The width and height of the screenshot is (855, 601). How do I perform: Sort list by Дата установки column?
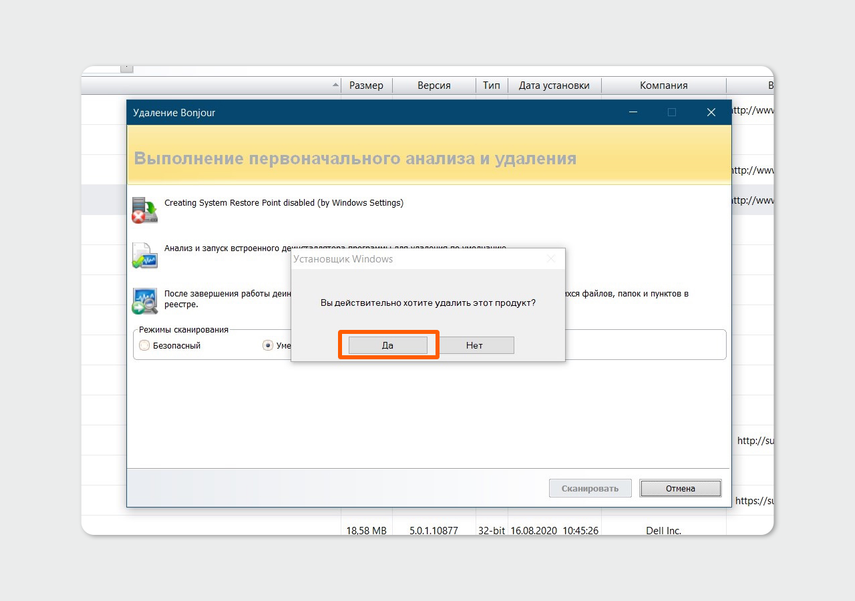554,86
